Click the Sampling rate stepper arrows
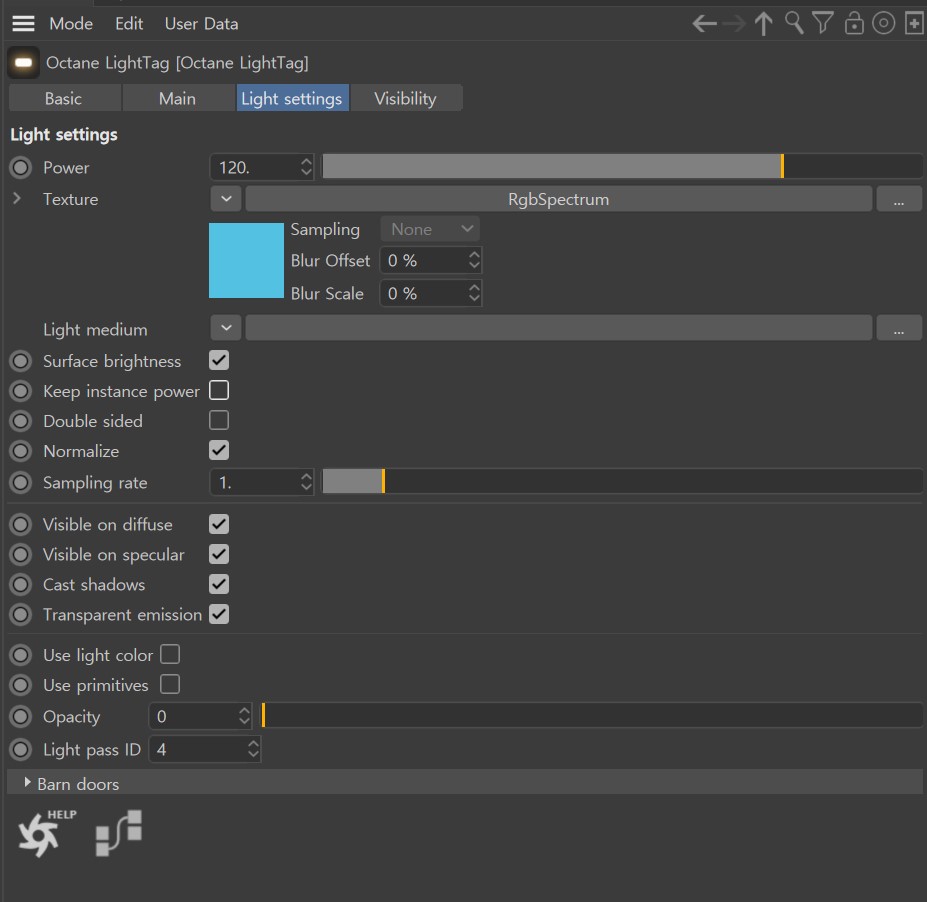927x902 pixels. pos(306,482)
